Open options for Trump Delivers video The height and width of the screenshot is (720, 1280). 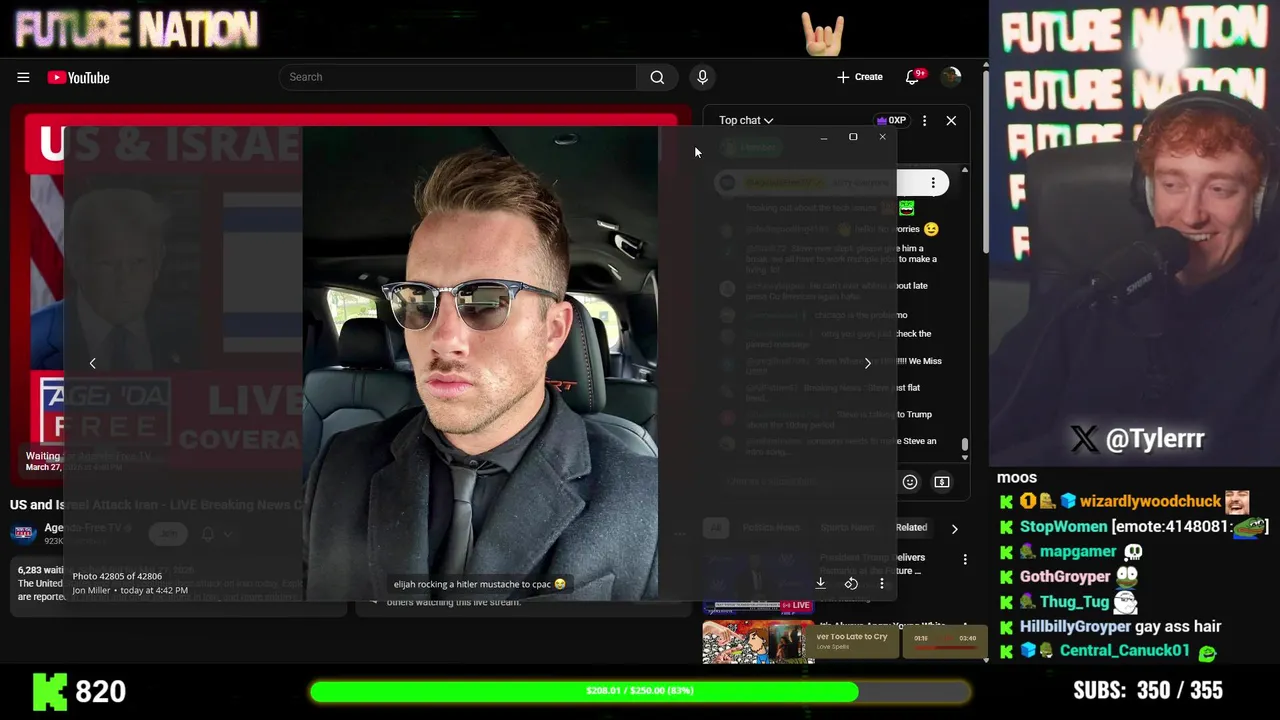tap(965, 560)
